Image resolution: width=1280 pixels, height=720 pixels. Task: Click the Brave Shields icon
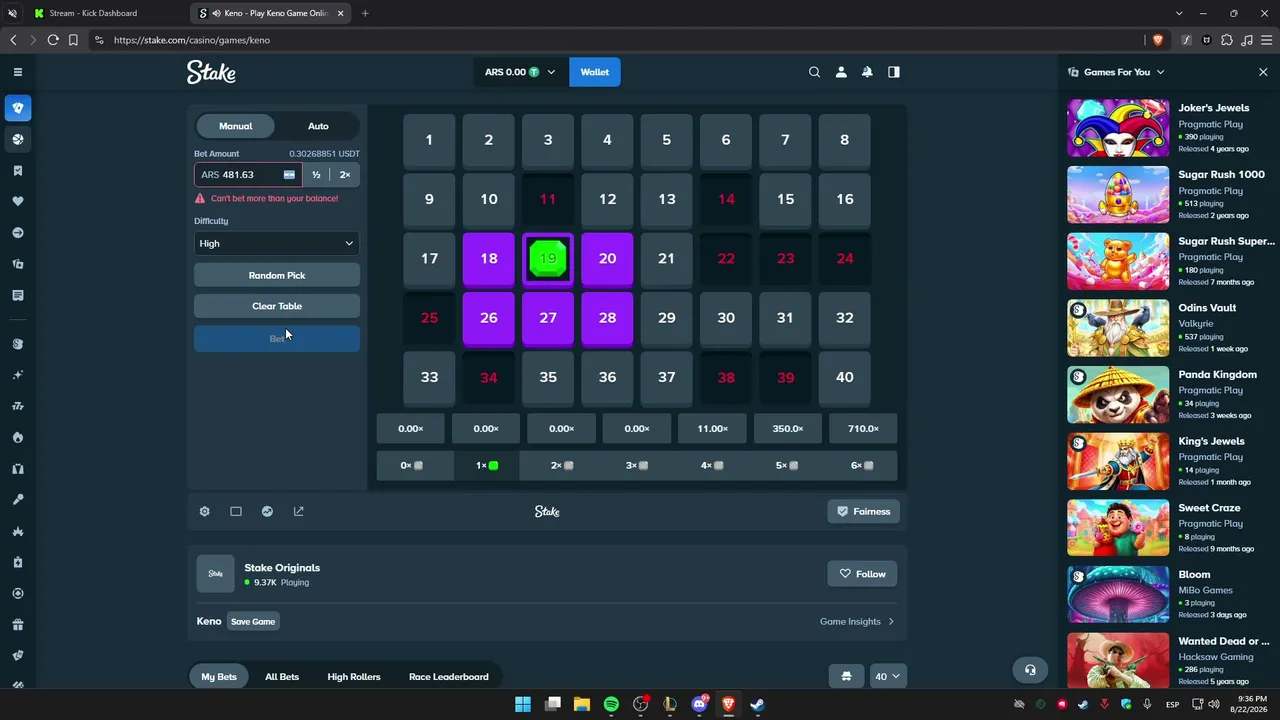pos(1158,40)
